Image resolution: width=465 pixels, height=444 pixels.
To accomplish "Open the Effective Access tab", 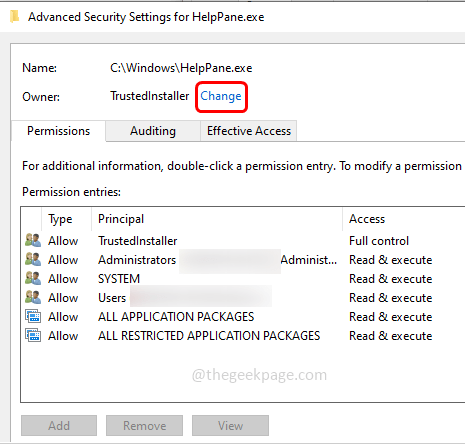I will click(x=249, y=131).
